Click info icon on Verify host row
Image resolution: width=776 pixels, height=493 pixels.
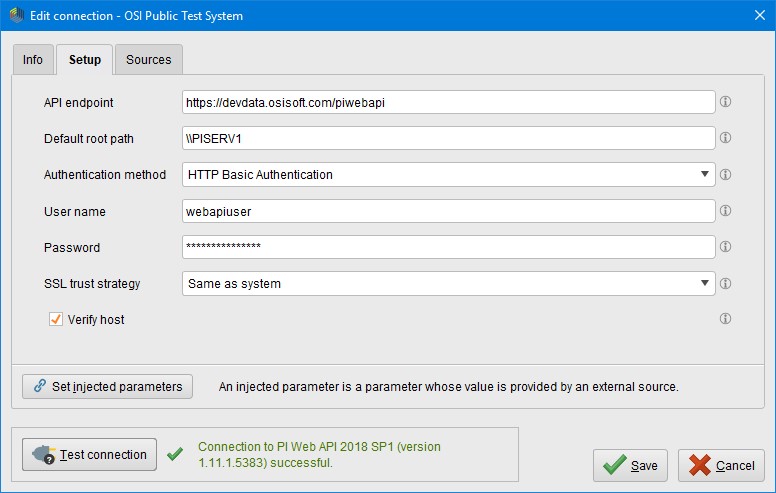pos(726,319)
